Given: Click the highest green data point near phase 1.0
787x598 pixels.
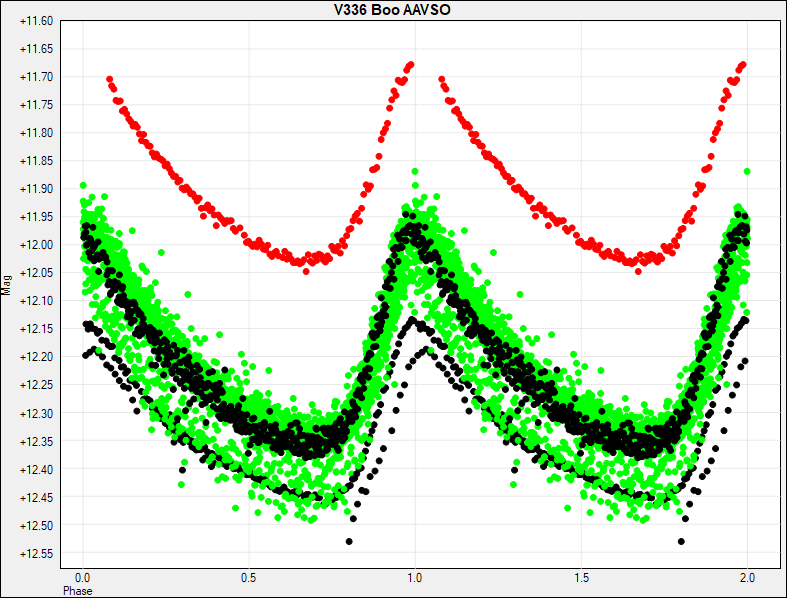Looking at the screenshot, I should coord(415,172).
